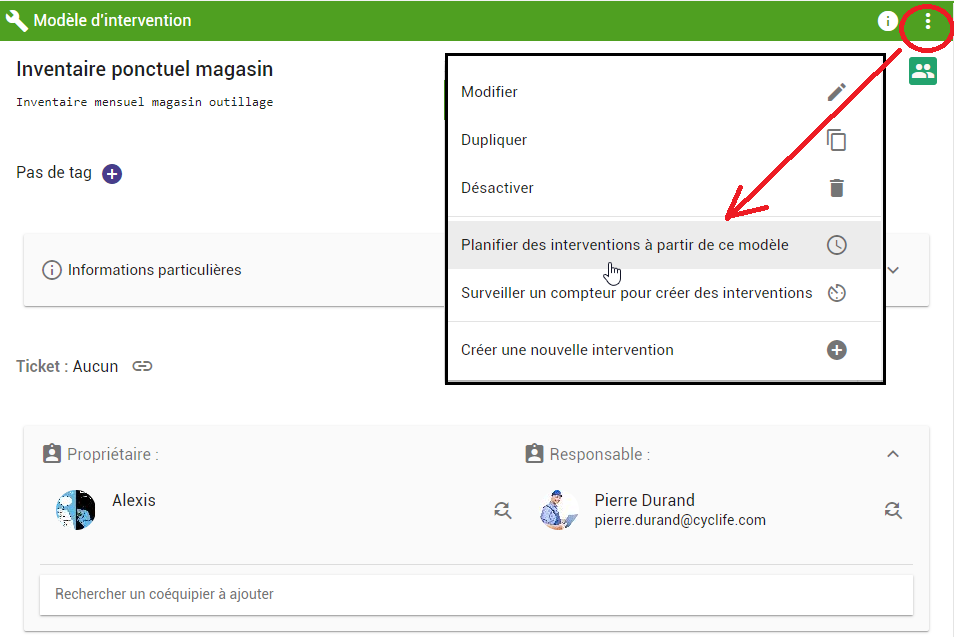The image size is (954, 637).
Task: Click the counter gauge icon in menu
Action: 837,293
